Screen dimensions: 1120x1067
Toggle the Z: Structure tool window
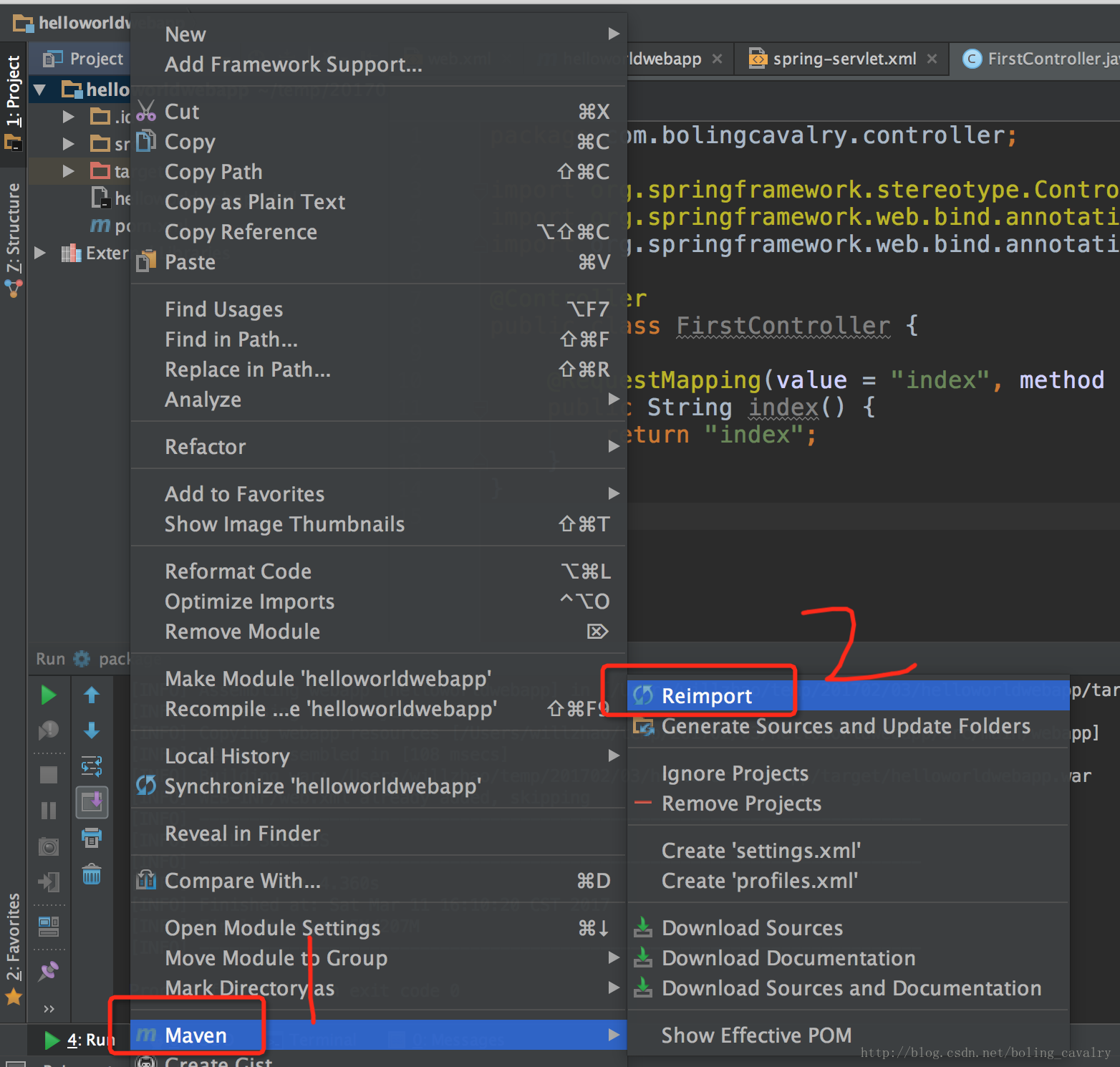pos(13,240)
